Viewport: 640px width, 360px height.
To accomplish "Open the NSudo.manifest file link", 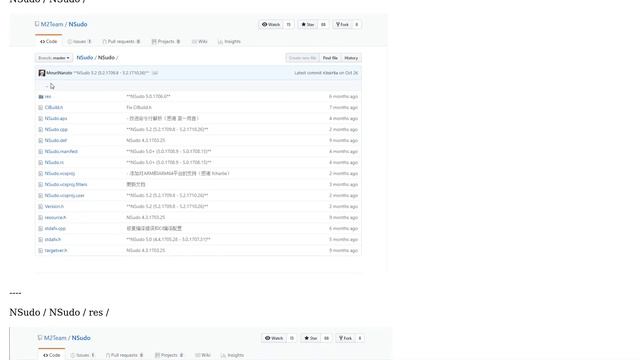I will click(61, 152).
